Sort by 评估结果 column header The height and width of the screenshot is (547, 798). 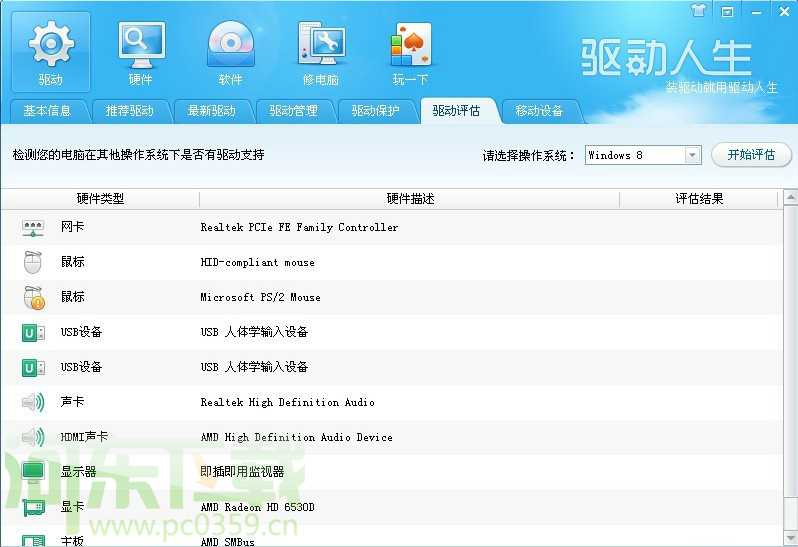pyautogui.click(x=699, y=198)
